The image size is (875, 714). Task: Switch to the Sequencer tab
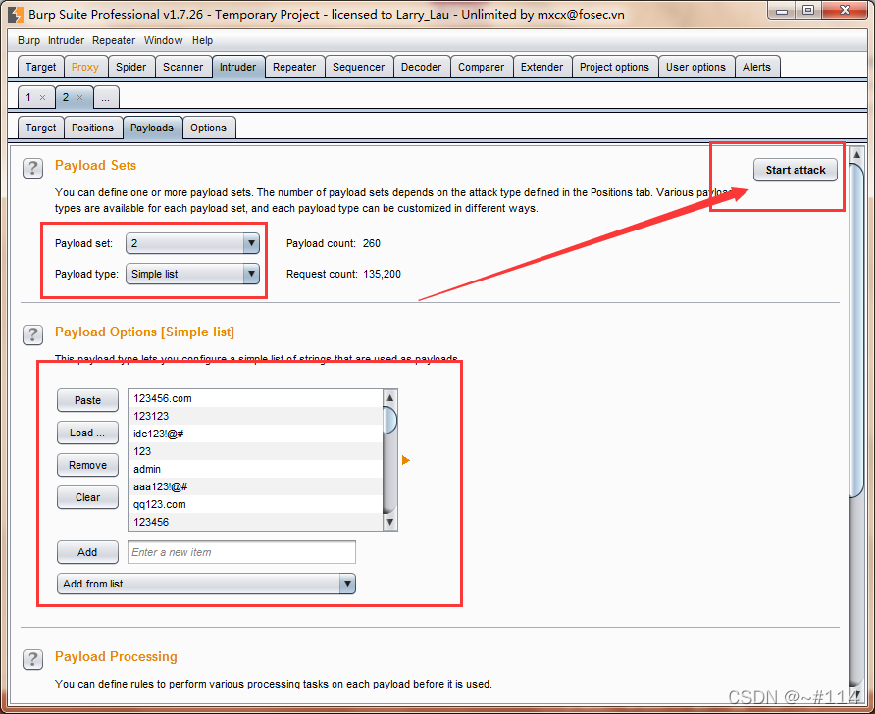359,67
